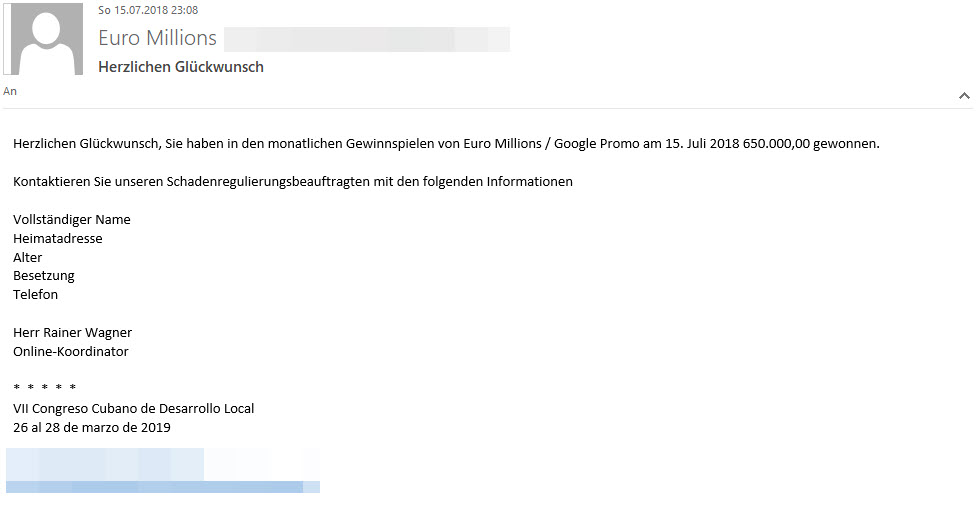This screenshot has height=506, width=980.
Task: Click the An recipient label
Action: 10,91
